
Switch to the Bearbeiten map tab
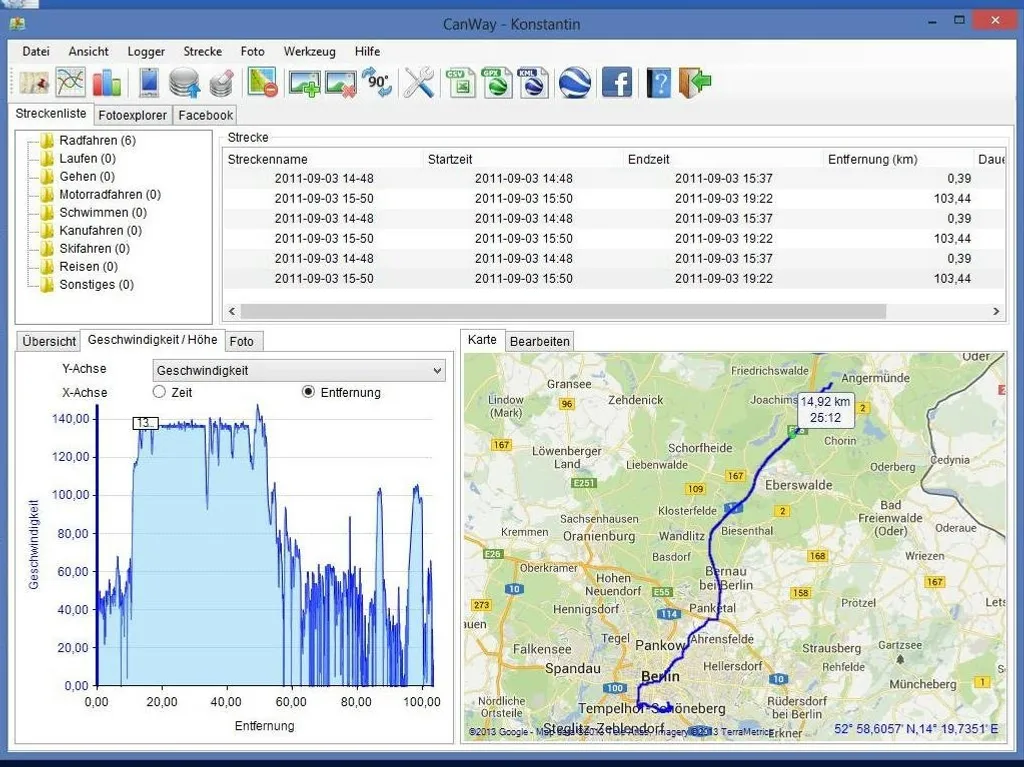tap(540, 341)
